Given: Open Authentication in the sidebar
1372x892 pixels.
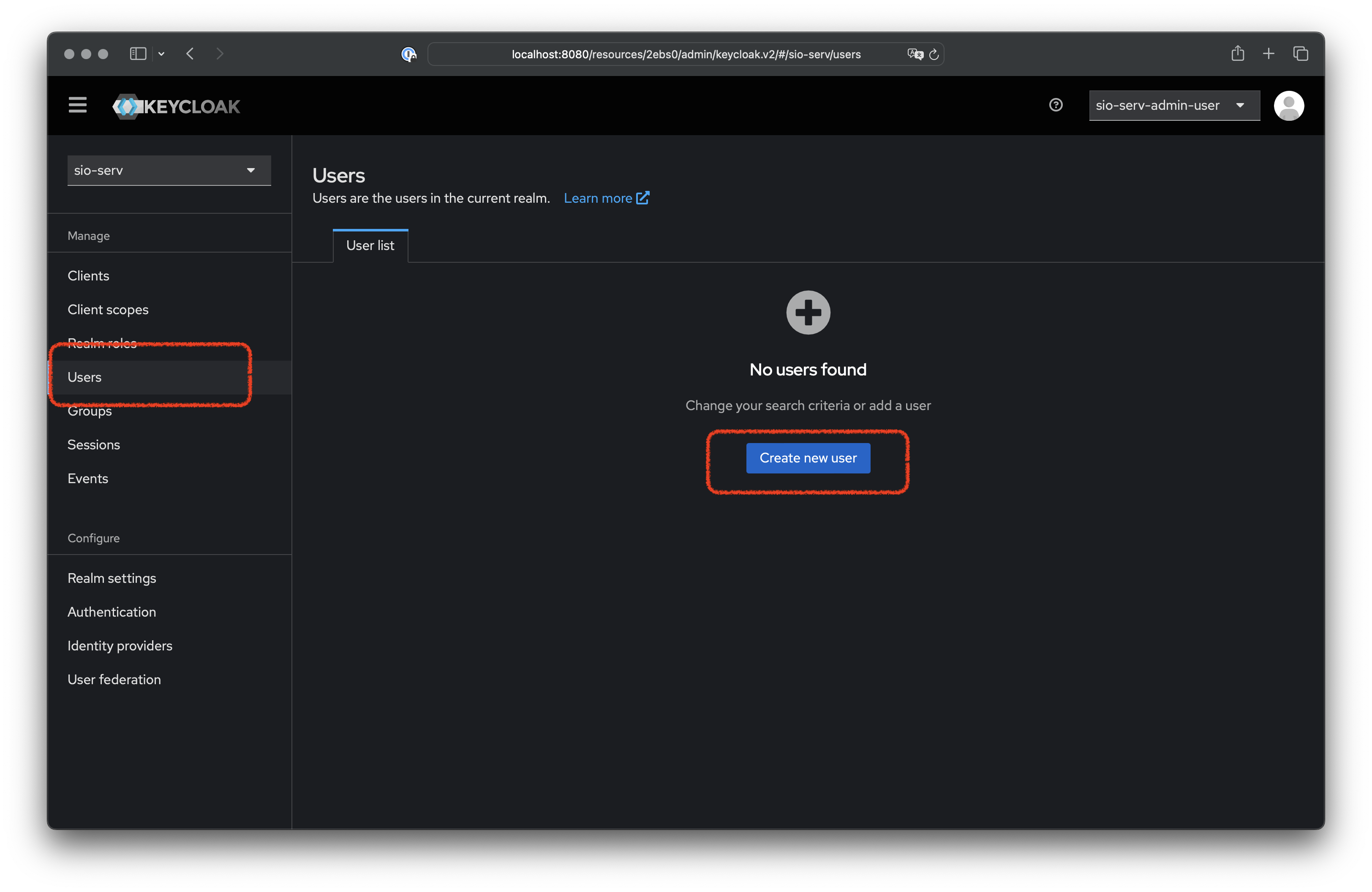Looking at the screenshot, I should (x=169, y=612).
